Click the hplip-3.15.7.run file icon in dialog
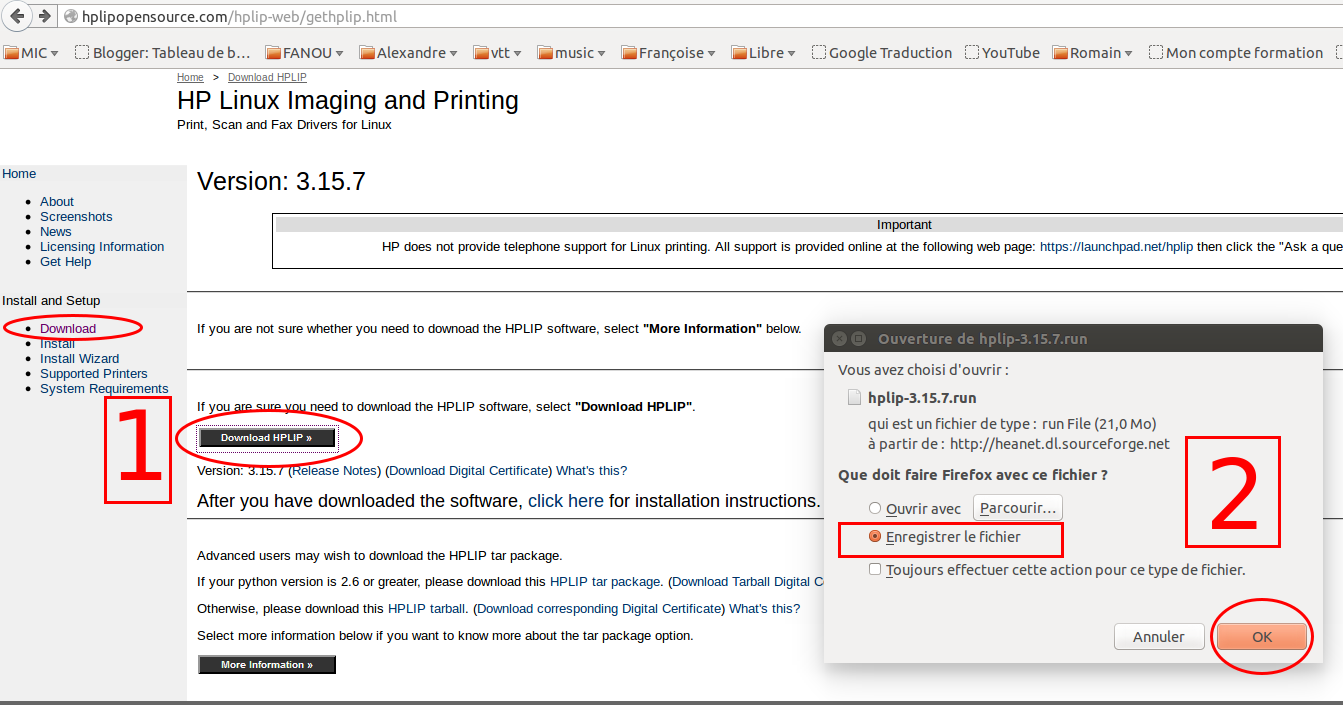 (854, 397)
